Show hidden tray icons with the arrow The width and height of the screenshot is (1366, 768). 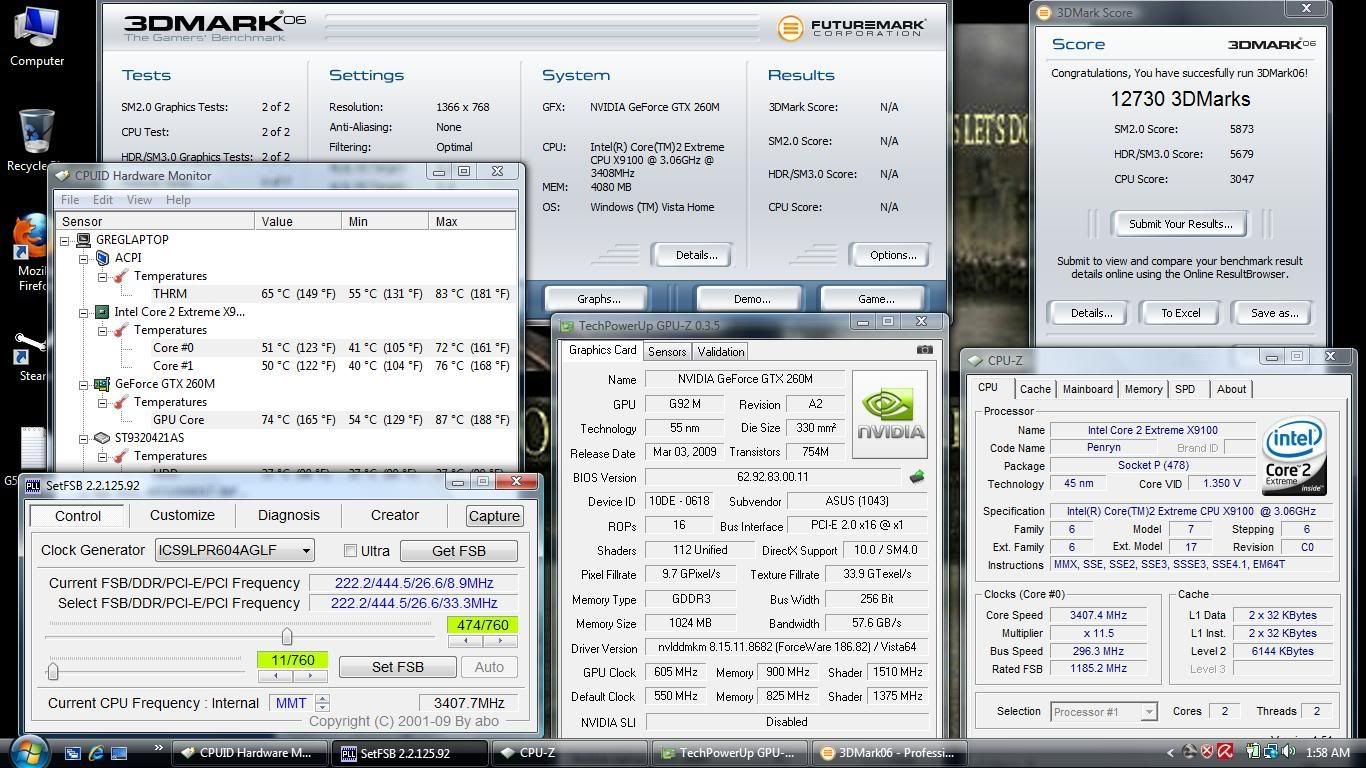pos(1171,753)
